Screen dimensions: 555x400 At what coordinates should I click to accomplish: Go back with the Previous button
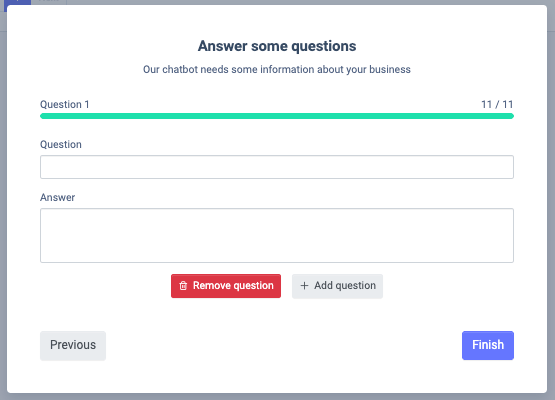click(x=73, y=345)
